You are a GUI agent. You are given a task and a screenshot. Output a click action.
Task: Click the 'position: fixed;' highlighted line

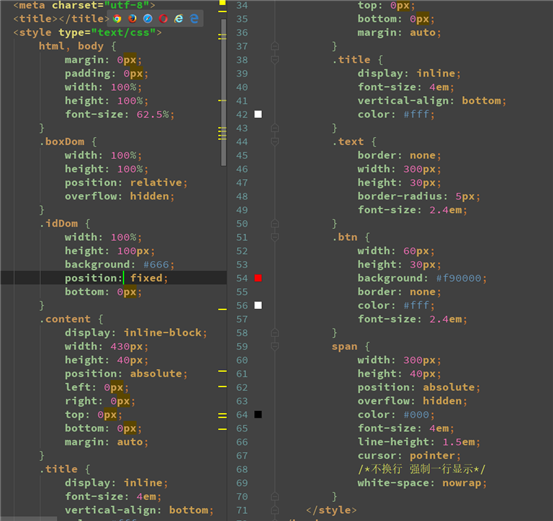click(x=116, y=278)
